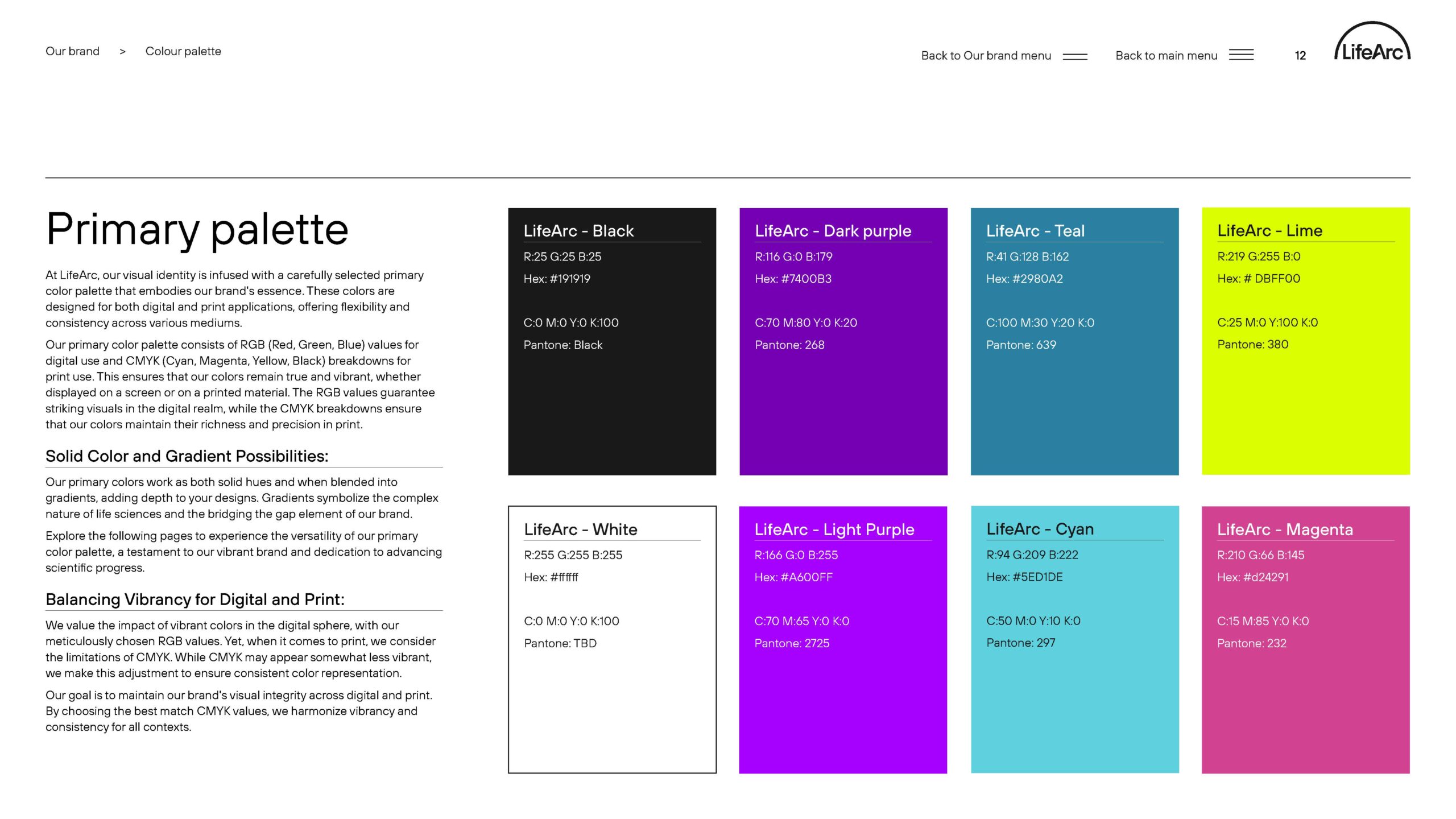Click Hex: #2980A2 text

[x=1024, y=279]
